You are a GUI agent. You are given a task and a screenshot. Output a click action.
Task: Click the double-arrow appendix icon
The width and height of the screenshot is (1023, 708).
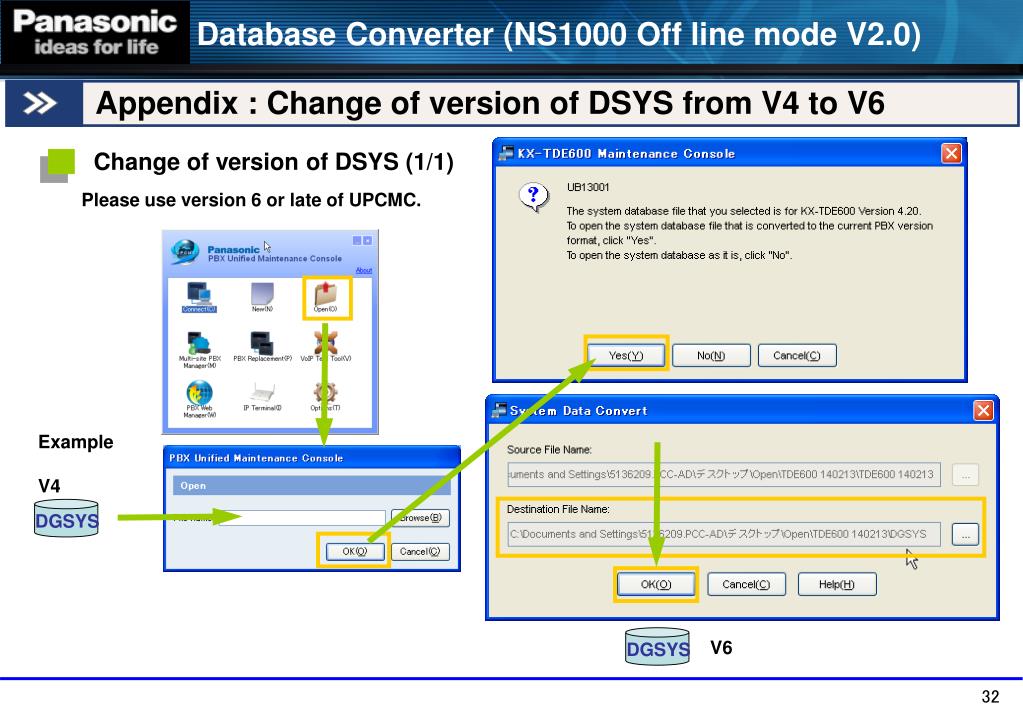[x=40, y=103]
